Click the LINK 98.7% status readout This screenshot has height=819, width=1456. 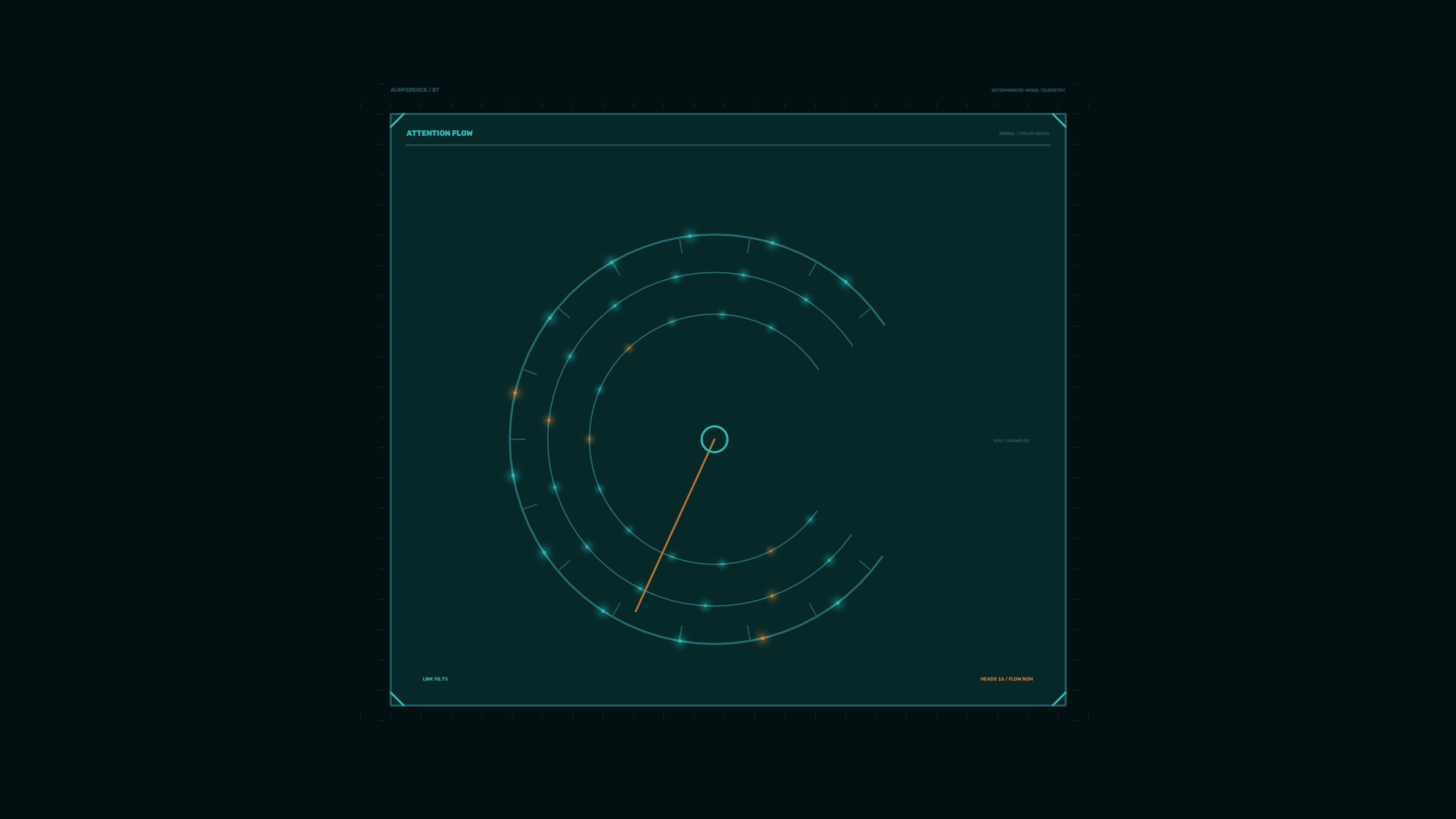(x=435, y=679)
